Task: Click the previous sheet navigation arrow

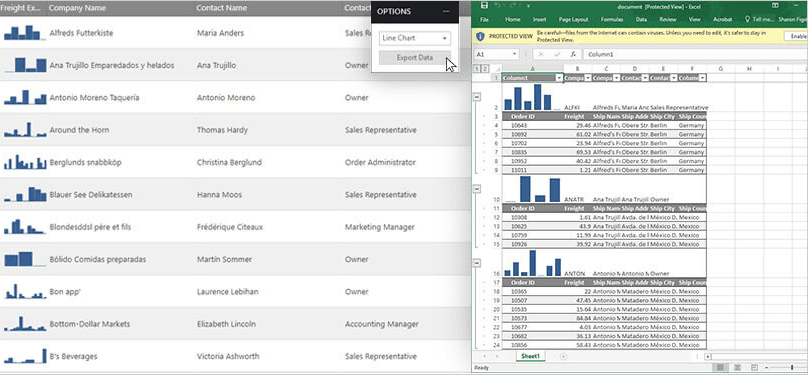Action: (484, 356)
